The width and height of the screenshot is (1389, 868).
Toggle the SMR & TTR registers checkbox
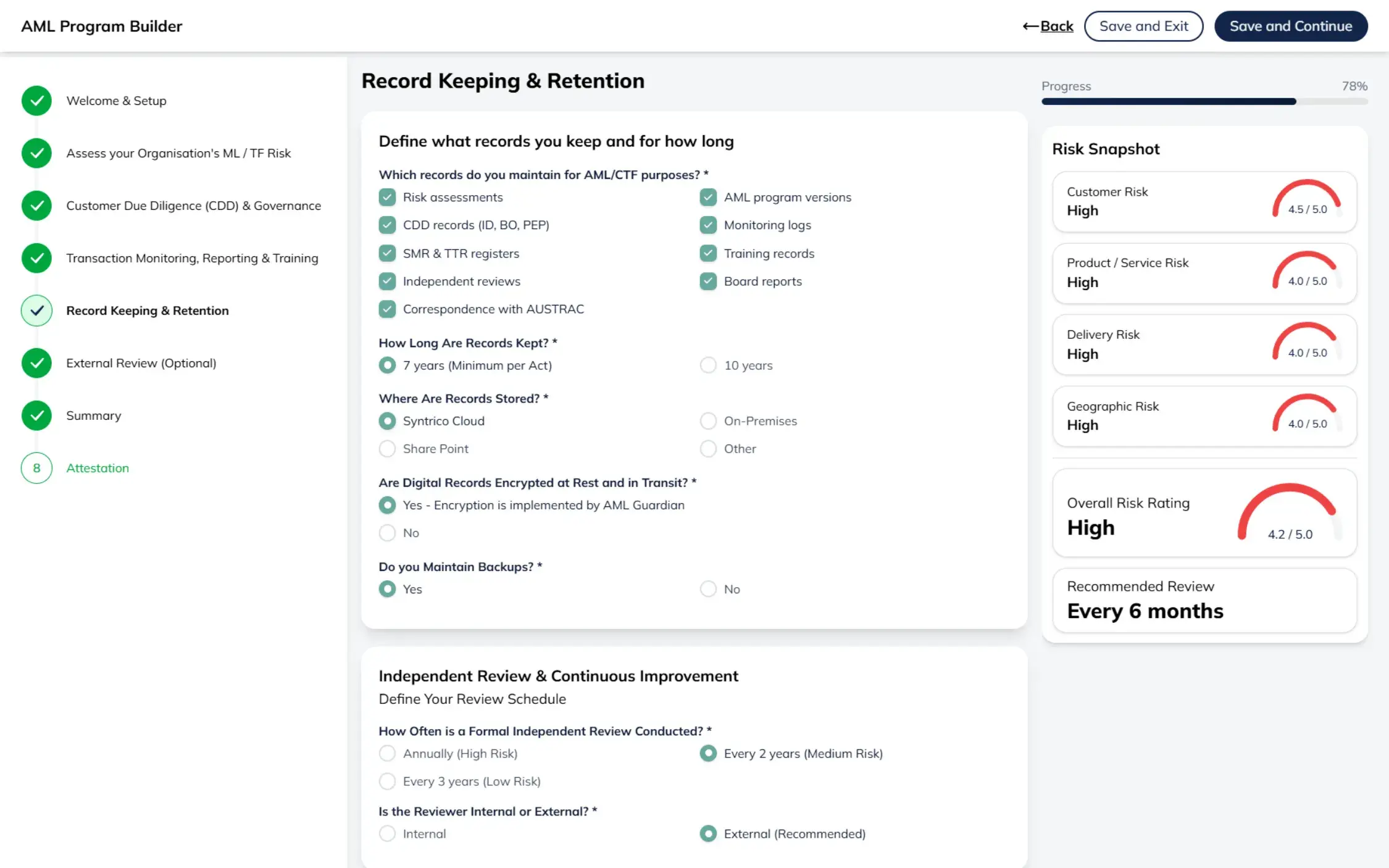tap(387, 253)
